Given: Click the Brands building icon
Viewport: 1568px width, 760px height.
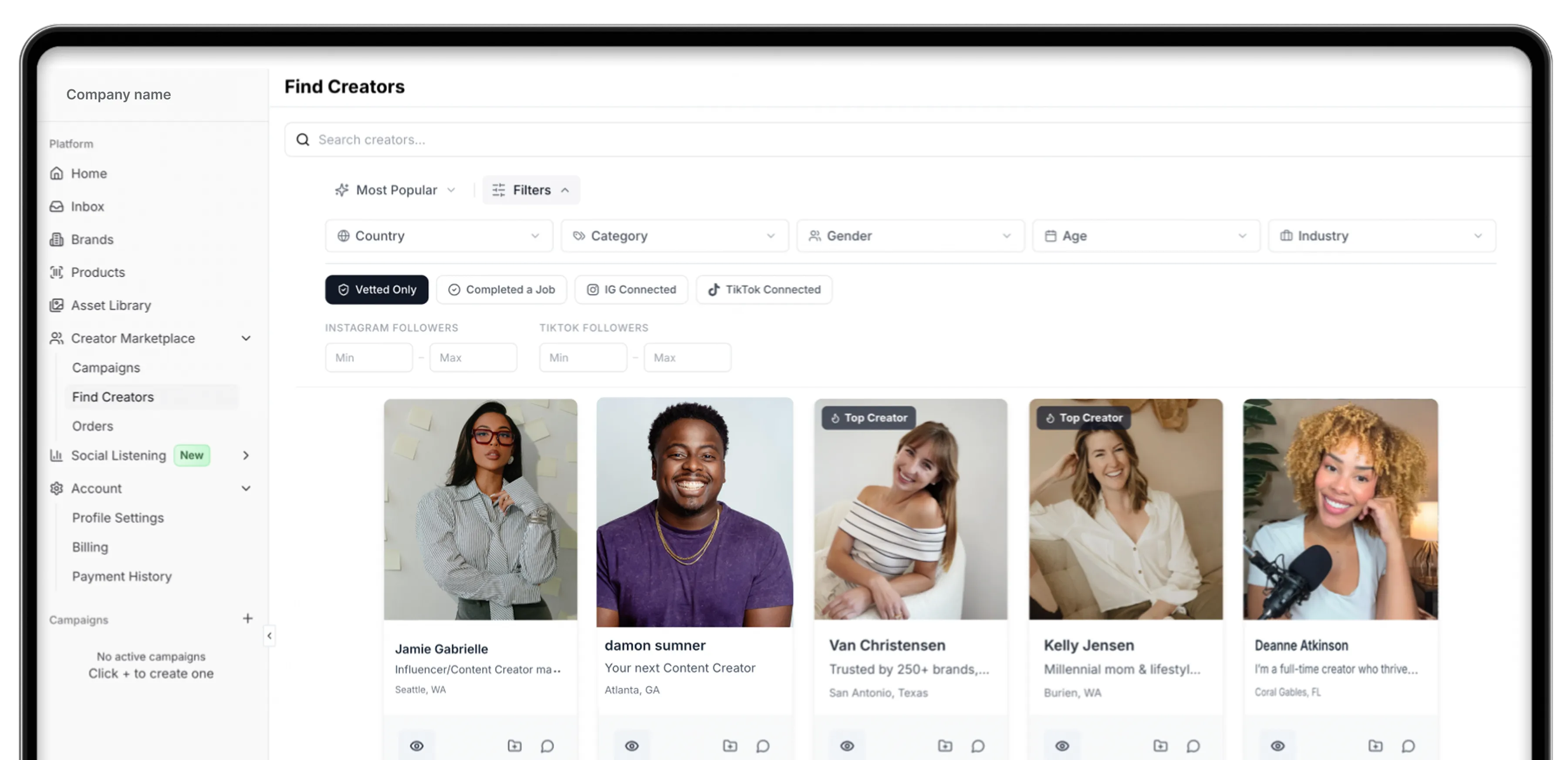Looking at the screenshot, I should 57,239.
